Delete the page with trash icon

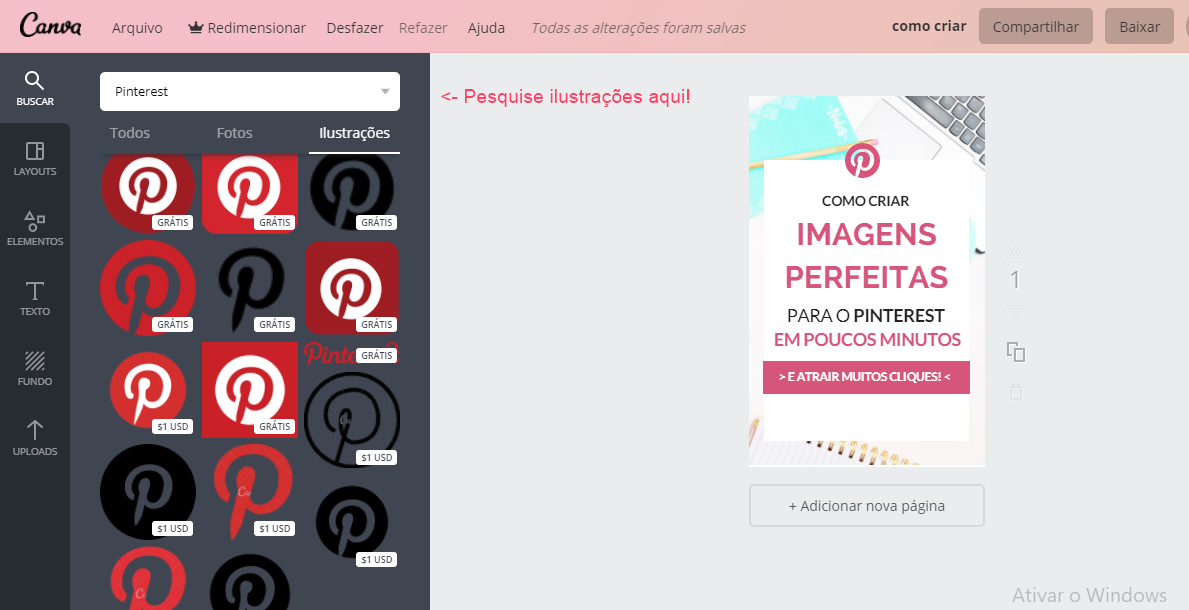(1016, 391)
